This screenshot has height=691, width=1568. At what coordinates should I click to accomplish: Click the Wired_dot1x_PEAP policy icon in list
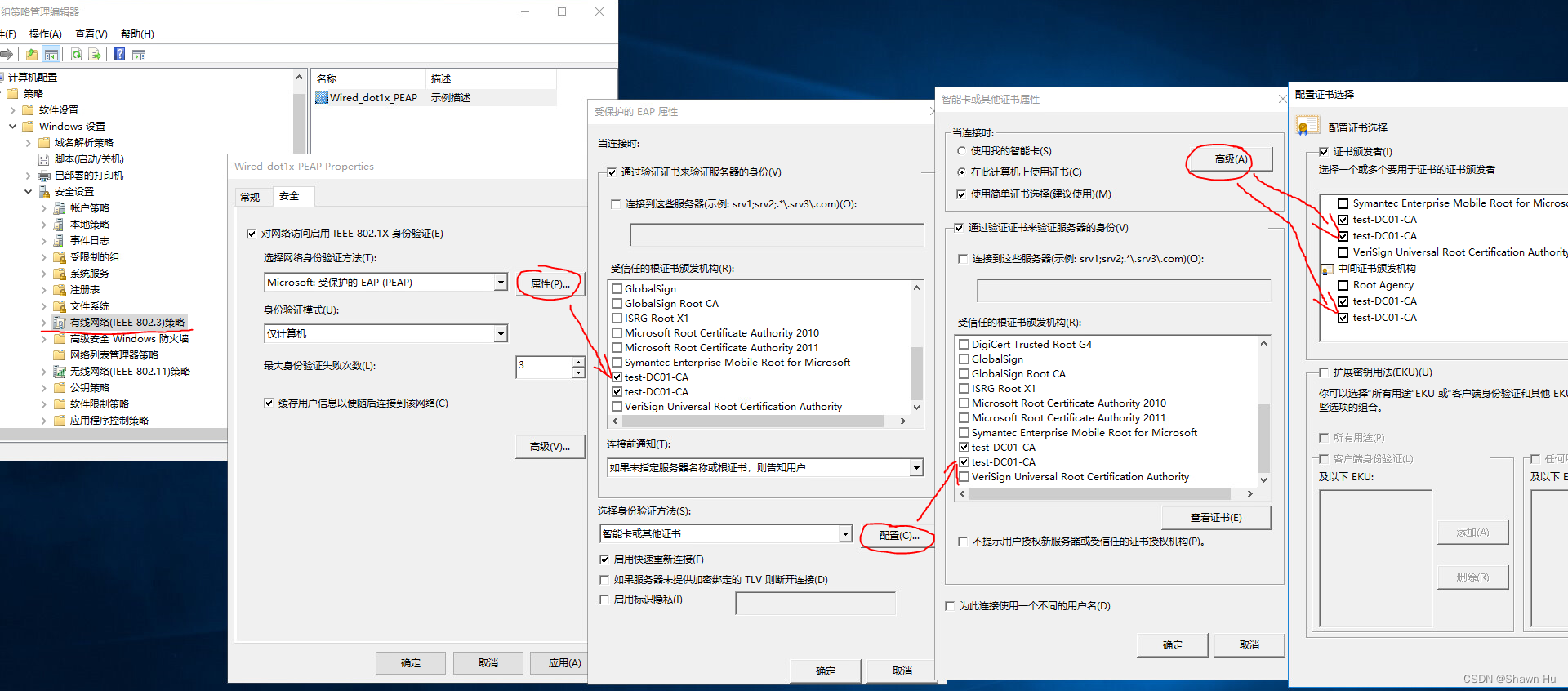coord(322,97)
